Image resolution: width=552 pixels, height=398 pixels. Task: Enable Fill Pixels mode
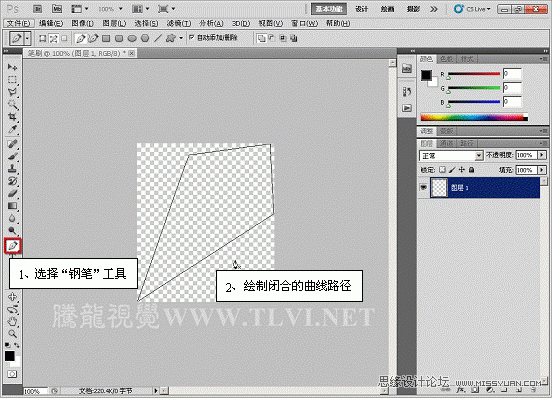(x=64, y=38)
